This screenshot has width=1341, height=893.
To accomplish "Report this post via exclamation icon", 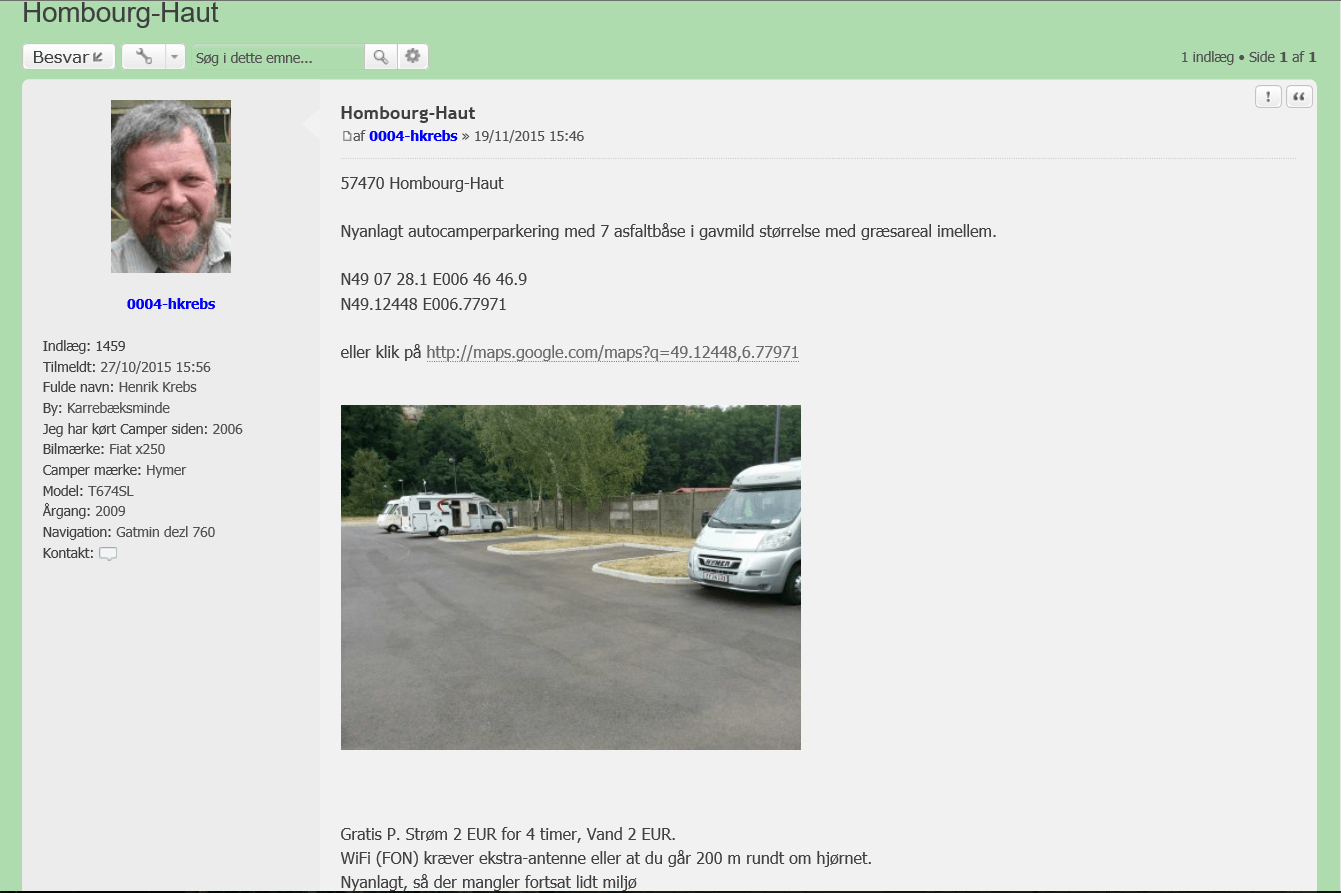I will (x=1268, y=96).
